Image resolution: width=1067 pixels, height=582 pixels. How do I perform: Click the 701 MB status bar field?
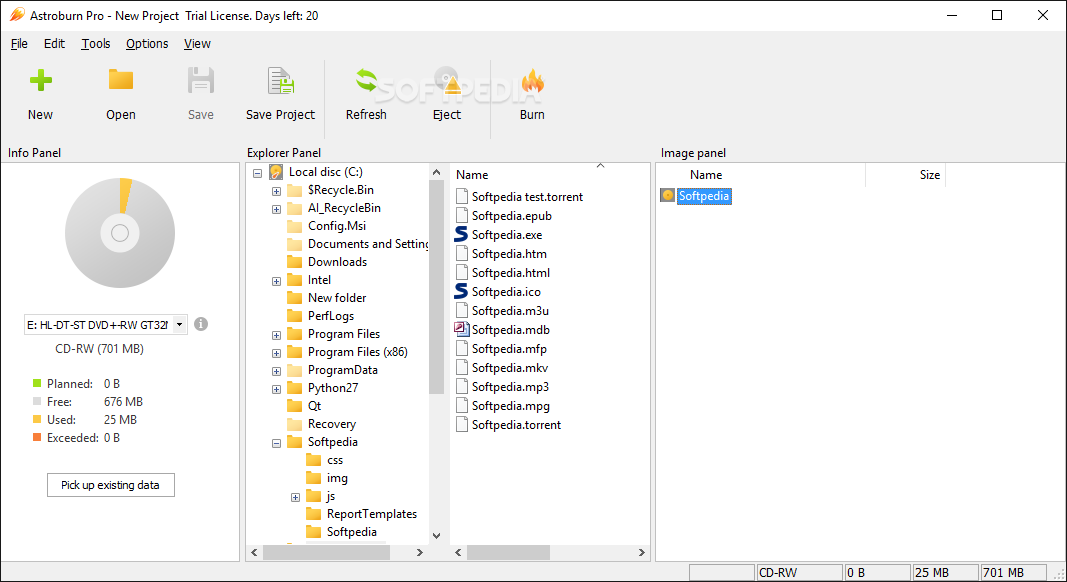click(x=1013, y=572)
